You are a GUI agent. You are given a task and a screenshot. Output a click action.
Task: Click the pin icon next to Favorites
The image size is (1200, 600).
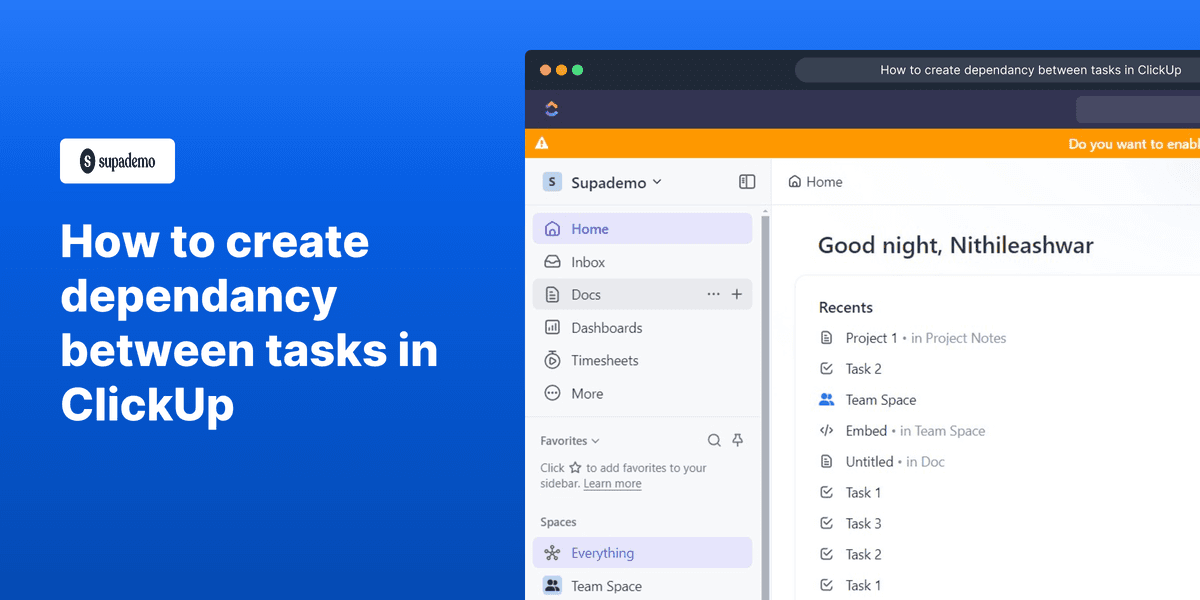point(737,440)
